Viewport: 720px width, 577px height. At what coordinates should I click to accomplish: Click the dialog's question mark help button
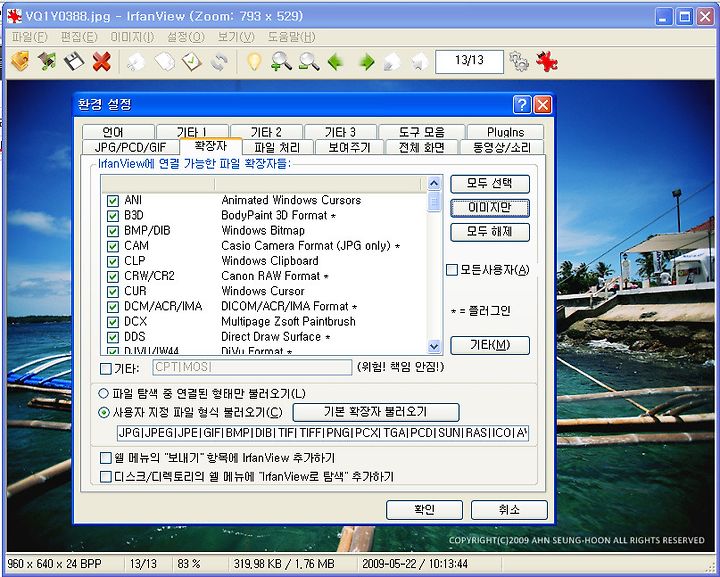pos(522,105)
